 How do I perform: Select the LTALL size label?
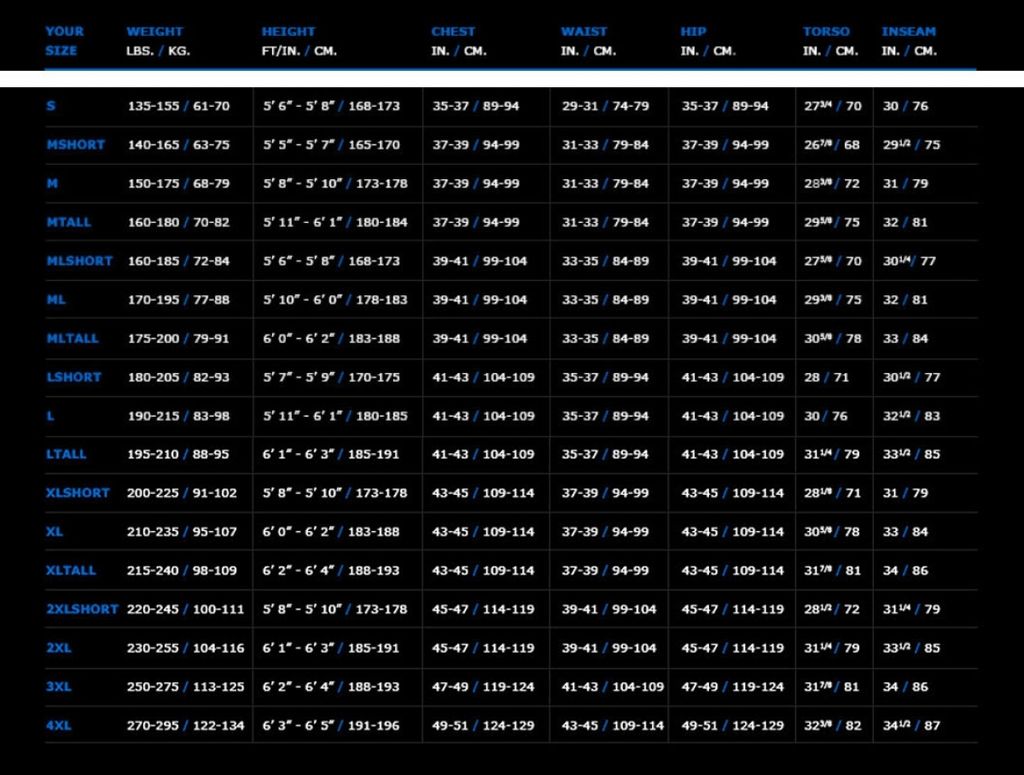[66, 454]
